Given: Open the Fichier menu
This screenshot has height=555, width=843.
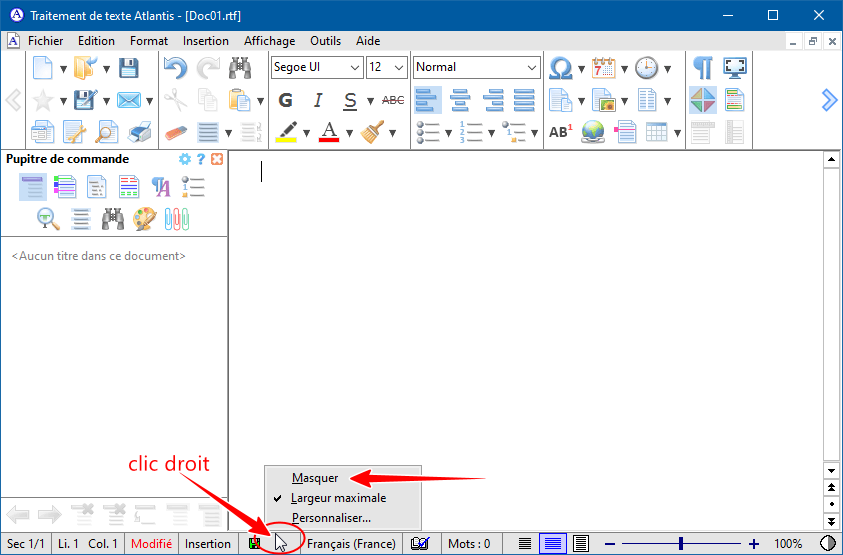Looking at the screenshot, I should point(46,41).
